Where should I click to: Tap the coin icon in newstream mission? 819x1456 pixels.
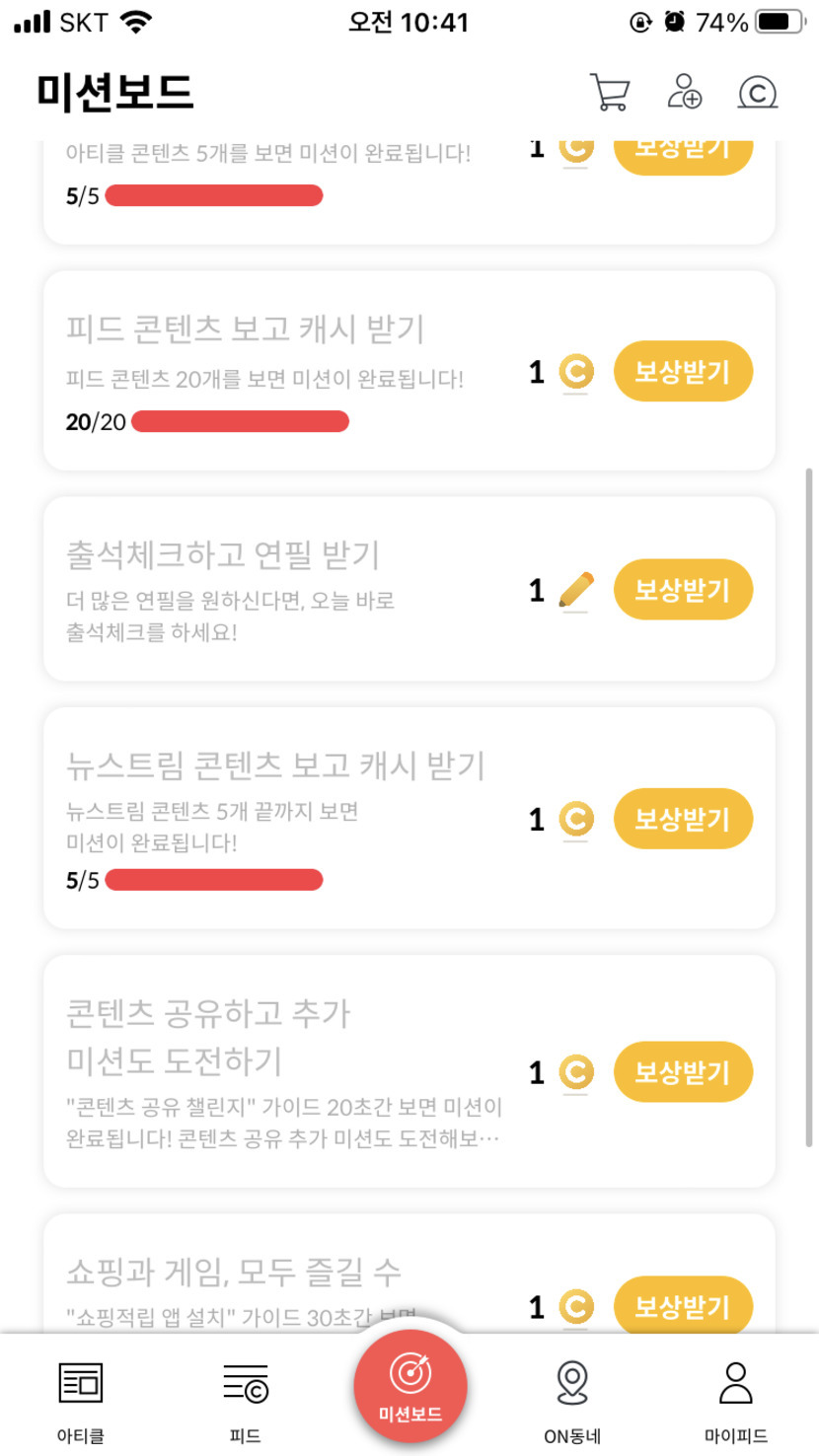pos(576,819)
